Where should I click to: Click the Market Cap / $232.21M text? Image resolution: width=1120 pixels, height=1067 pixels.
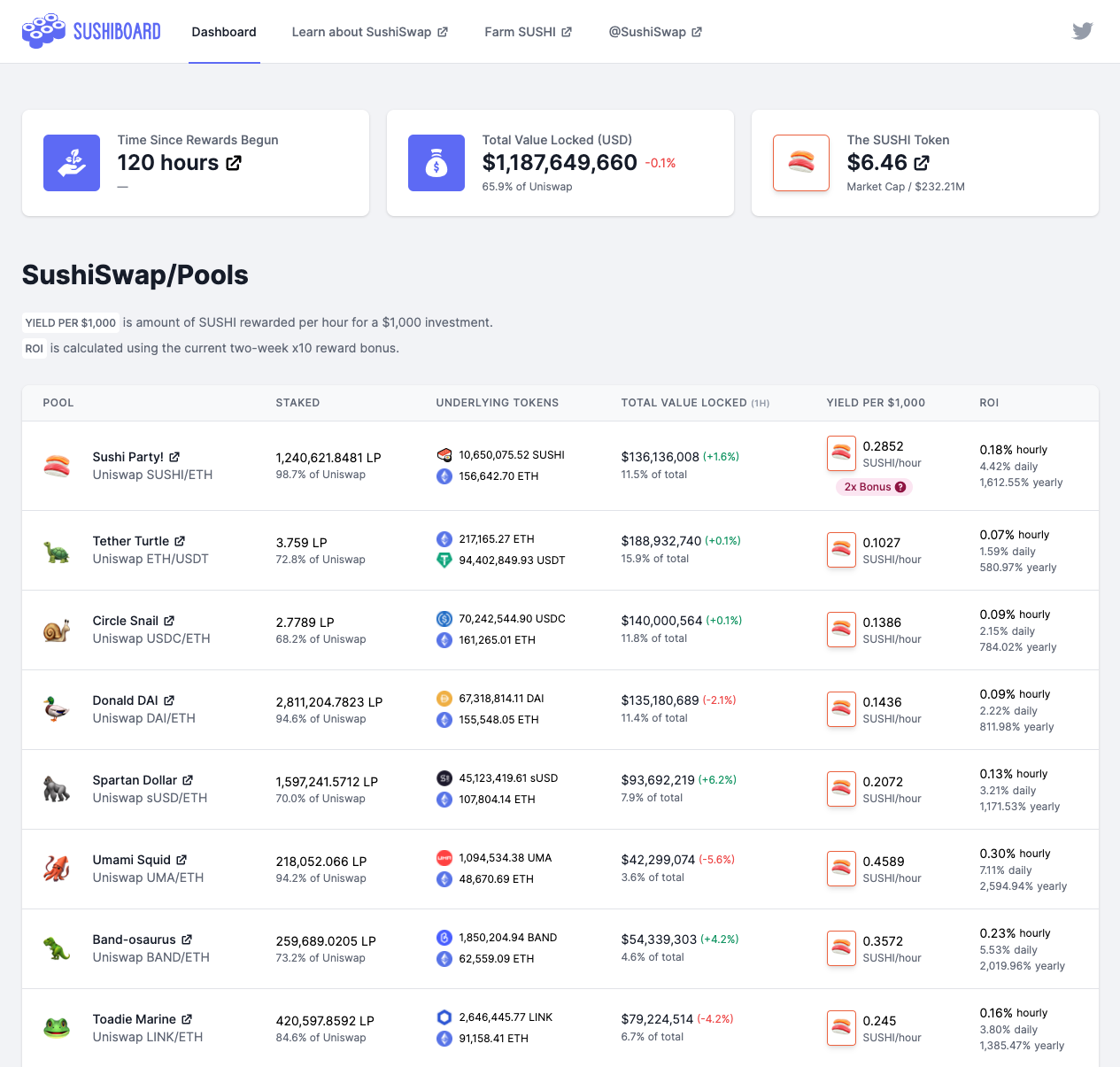coord(906,187)
